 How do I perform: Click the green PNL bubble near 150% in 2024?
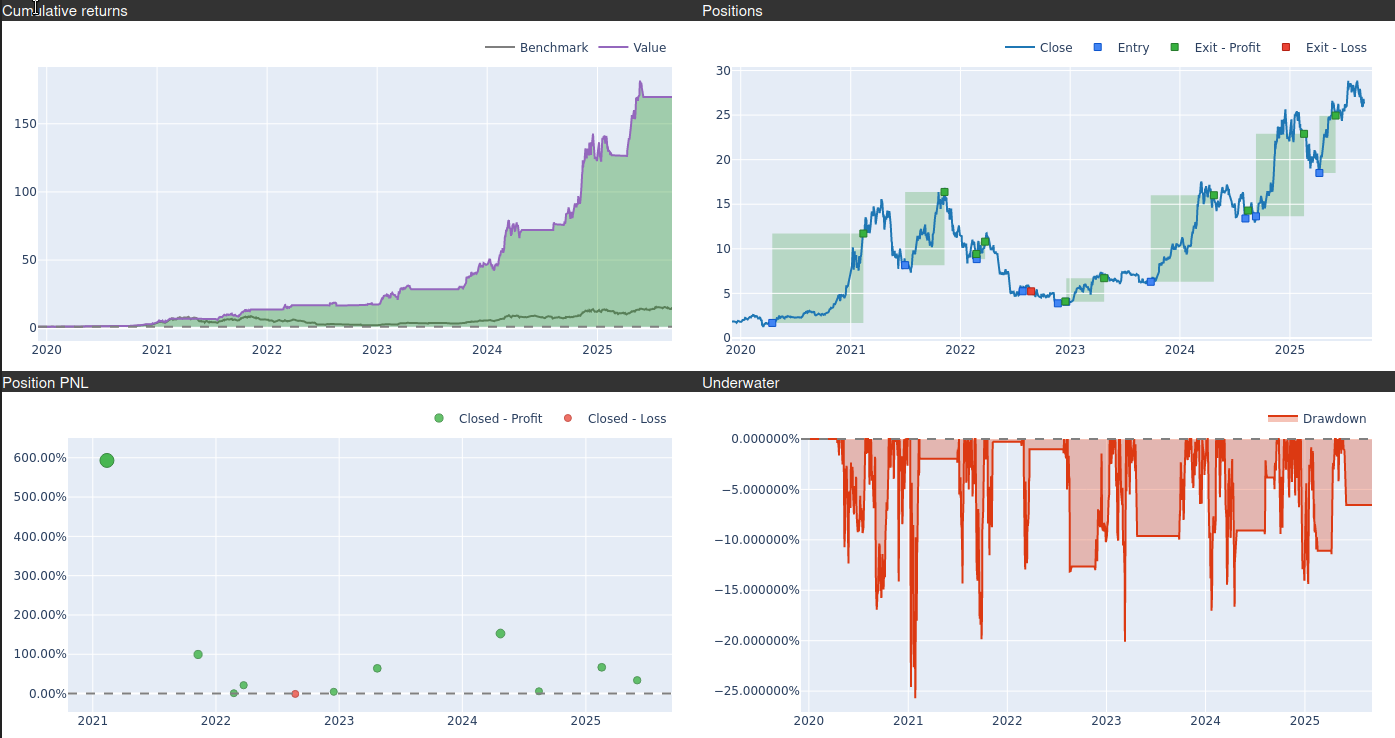click(x=500, y=634)
